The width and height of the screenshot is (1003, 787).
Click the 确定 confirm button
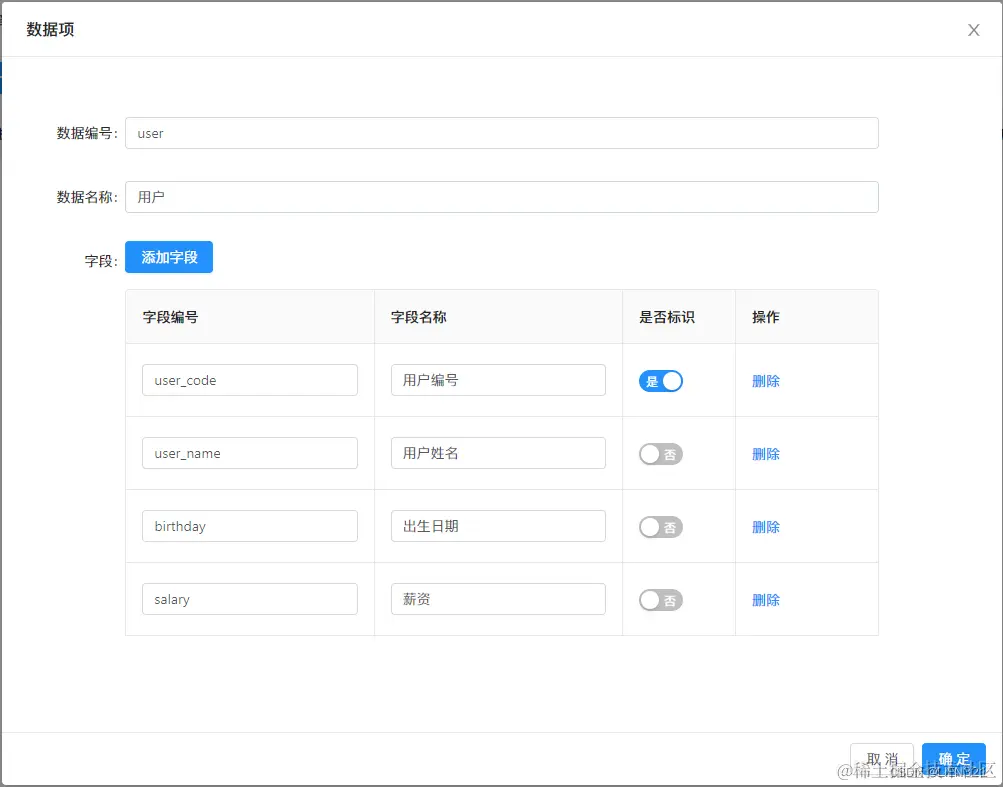point(953,758)
